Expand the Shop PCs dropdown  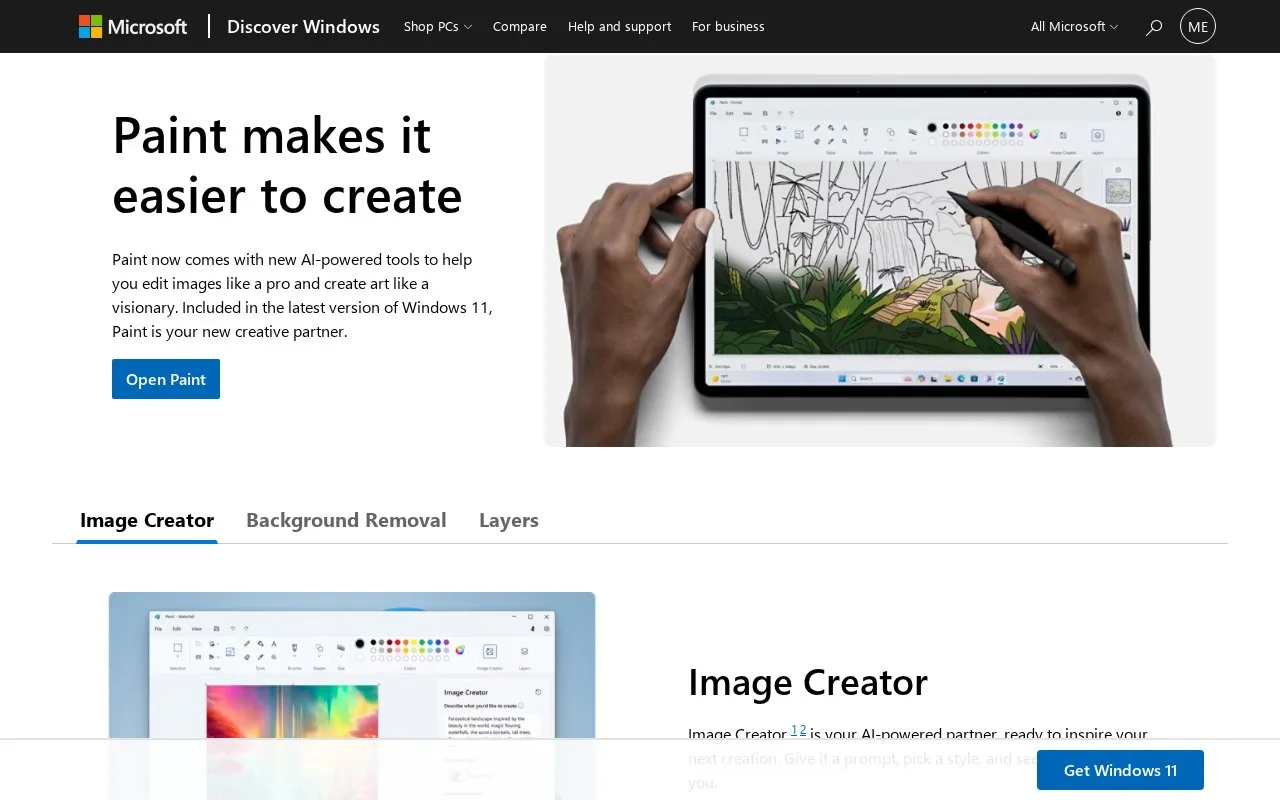click(438, 26)
